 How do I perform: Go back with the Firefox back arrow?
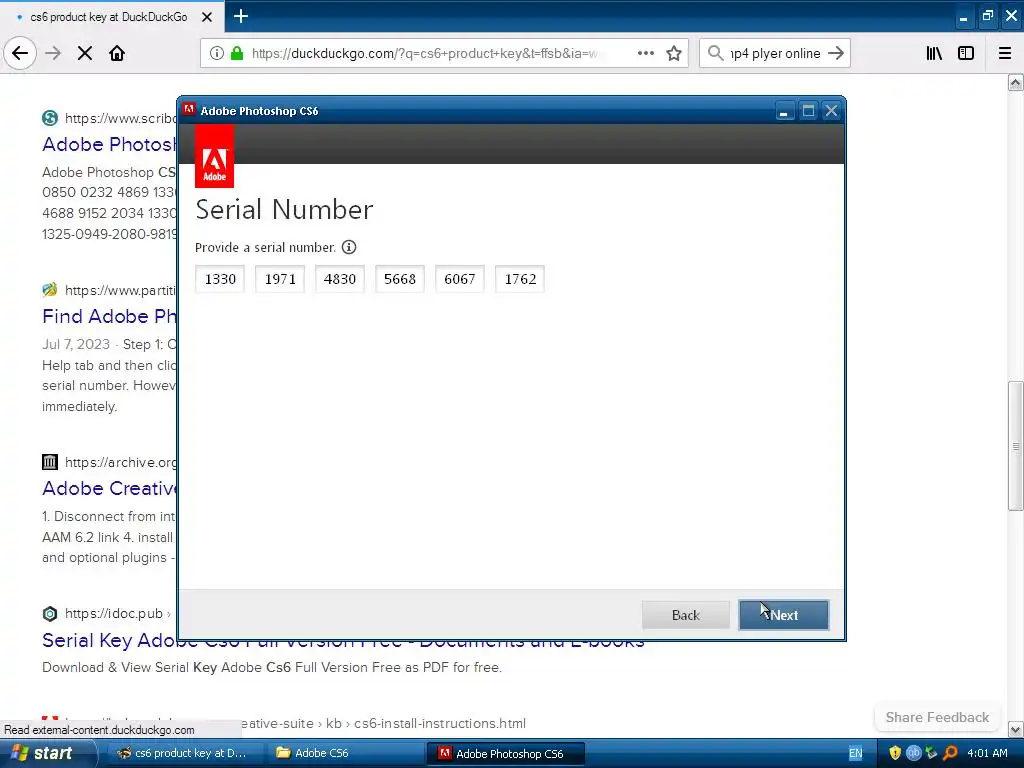pyautogui.click(x=20, y=53)
